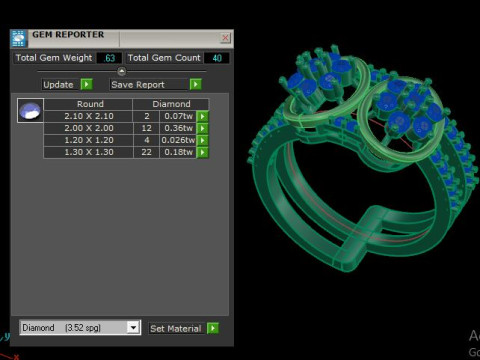Click the Gem Reporter panel logo icon
Viewport: 480px width, 360px height.
coord(19,39)
